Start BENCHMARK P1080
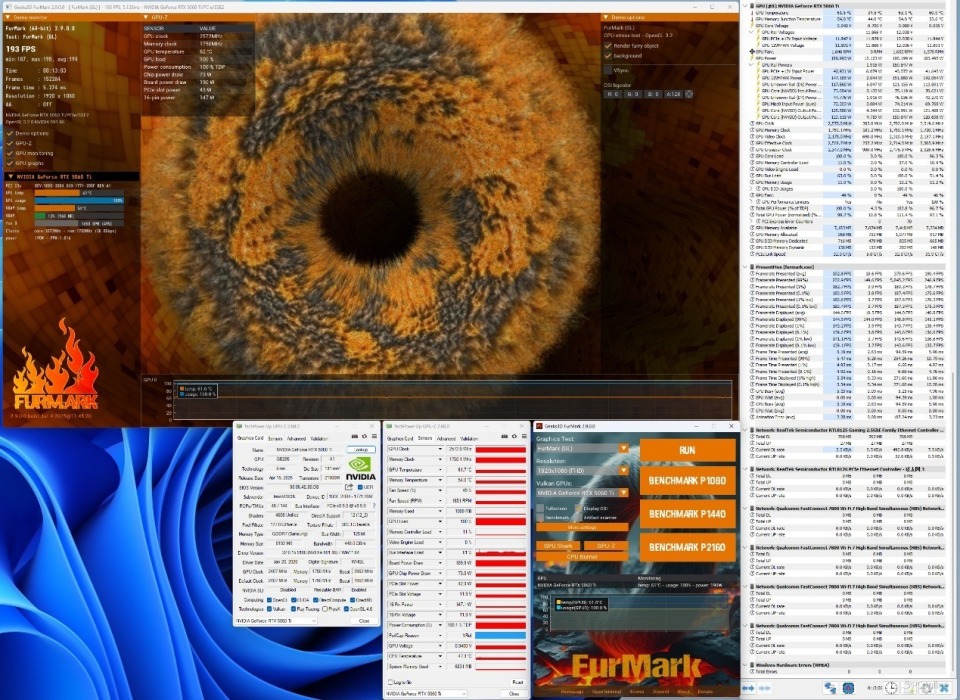This screenshot has height=700, width=960. pyautogui.click(x=688, y=481)
